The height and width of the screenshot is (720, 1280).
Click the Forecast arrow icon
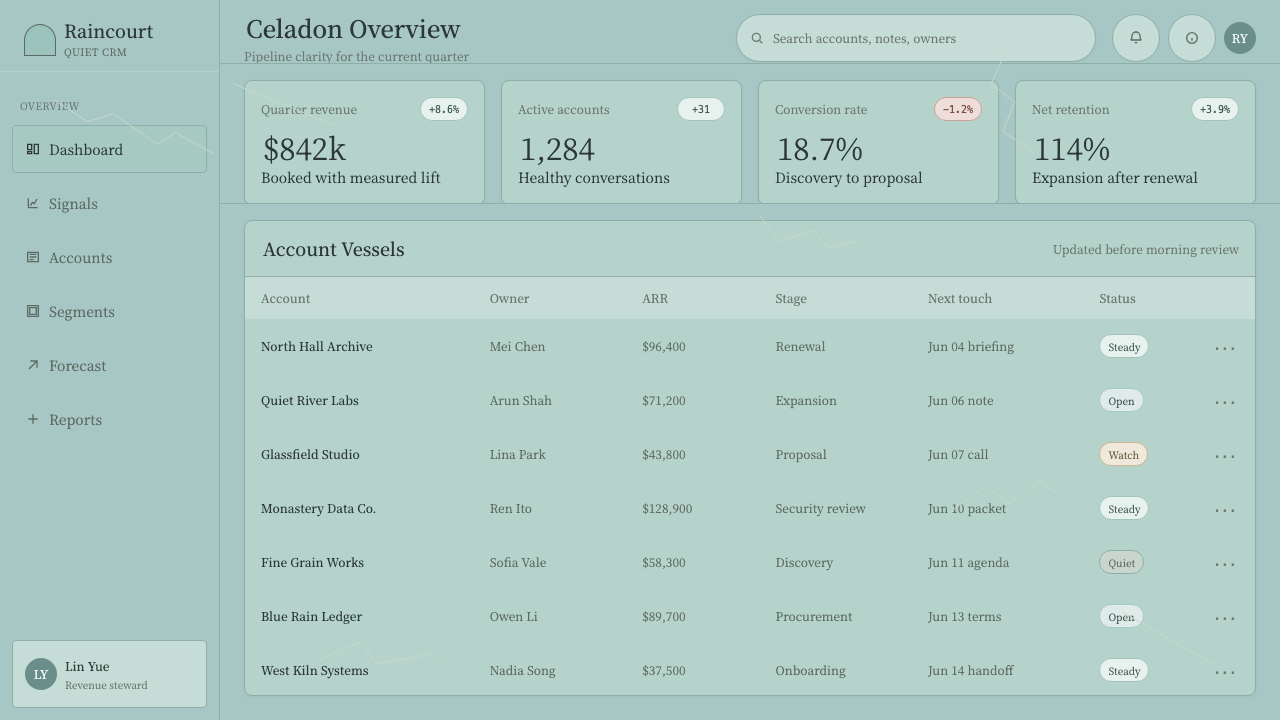coord(33,365)
